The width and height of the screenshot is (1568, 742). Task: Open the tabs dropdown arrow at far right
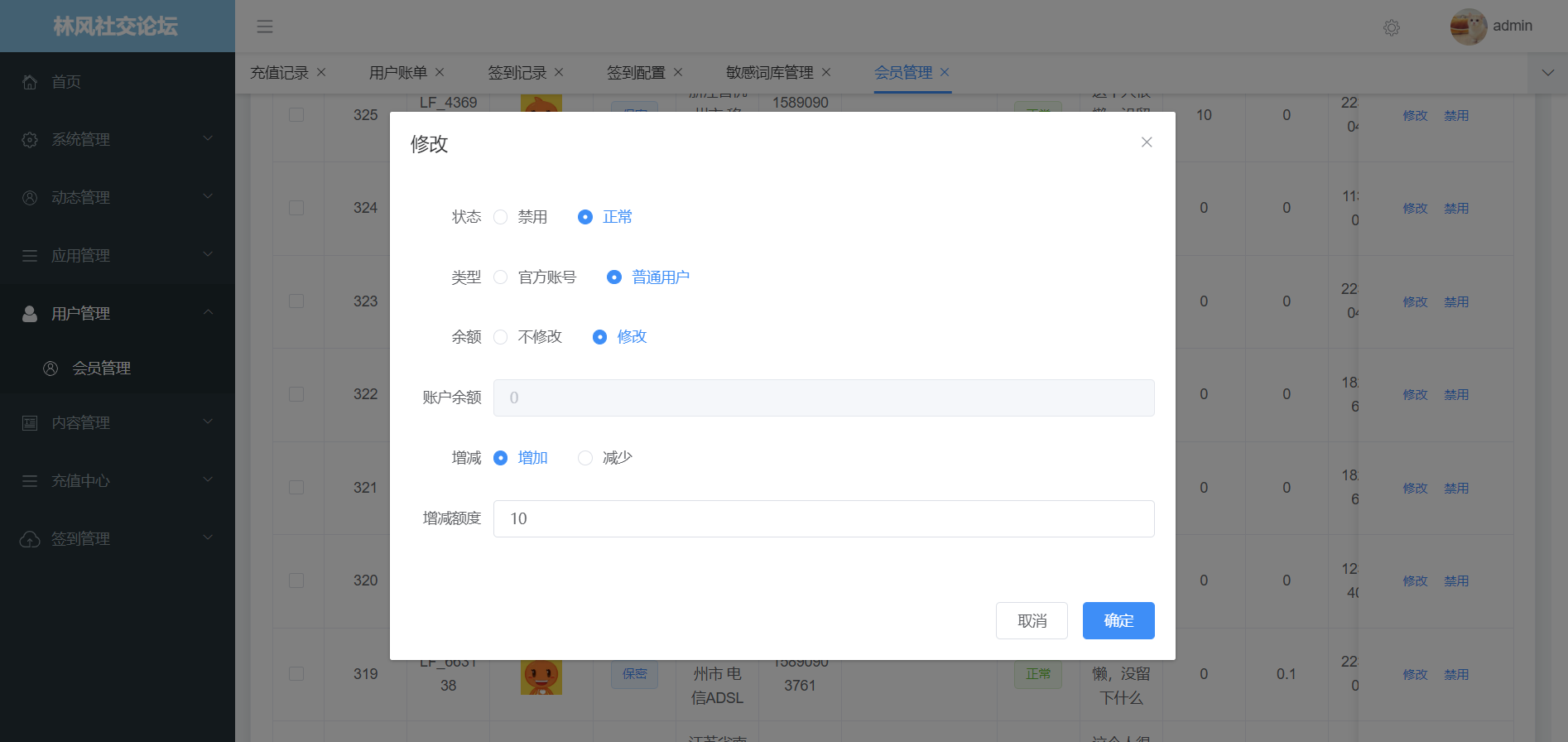[x=1547, y=73]
